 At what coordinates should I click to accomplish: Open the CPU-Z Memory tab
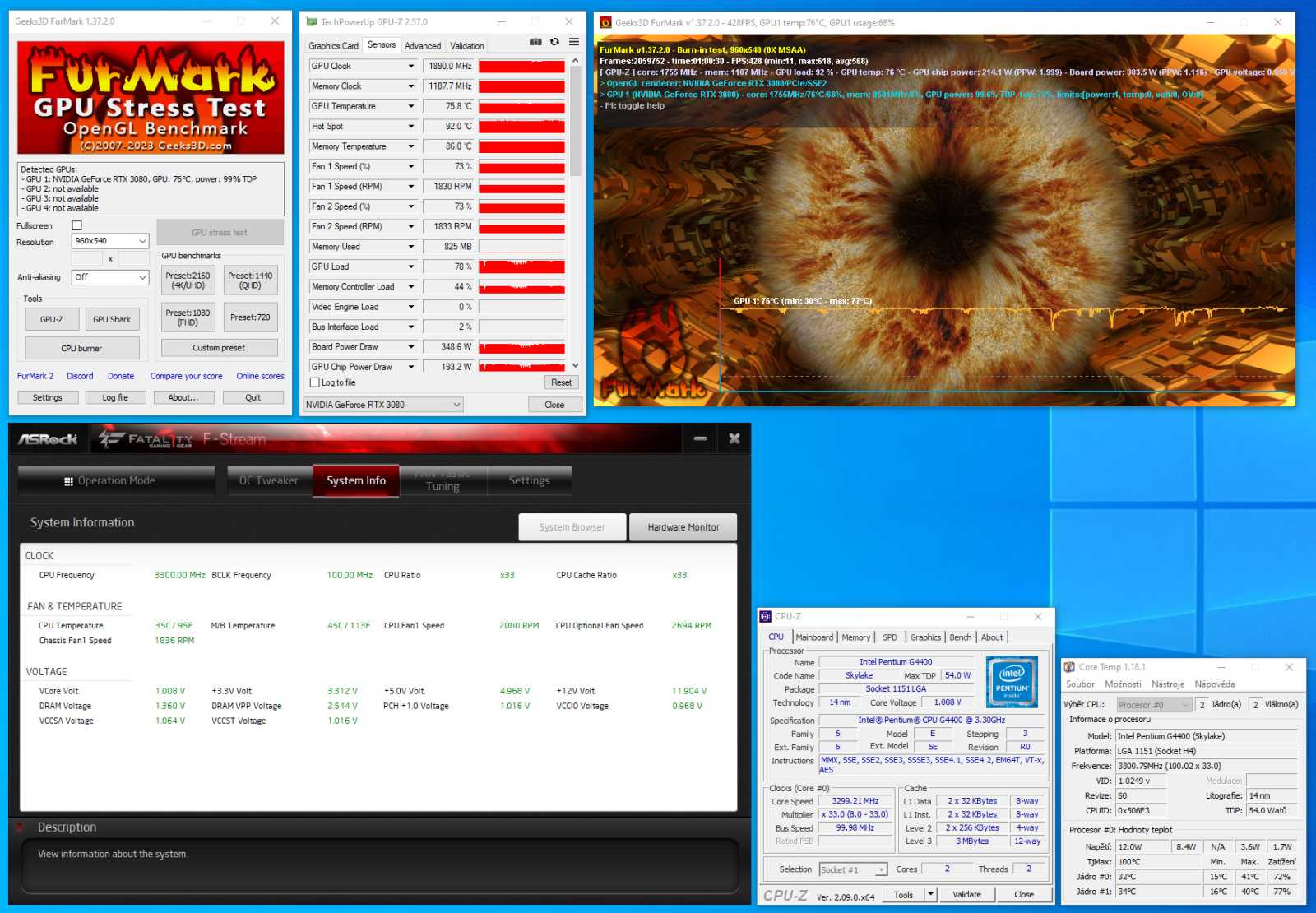coord(856,637)
